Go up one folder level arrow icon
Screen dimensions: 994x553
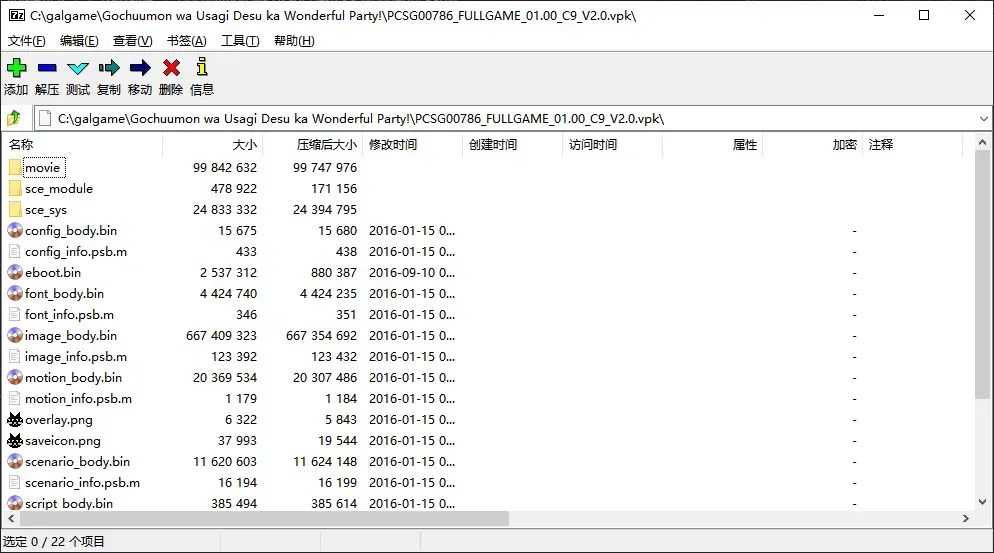pyautogui.click(x=14, y=118)
